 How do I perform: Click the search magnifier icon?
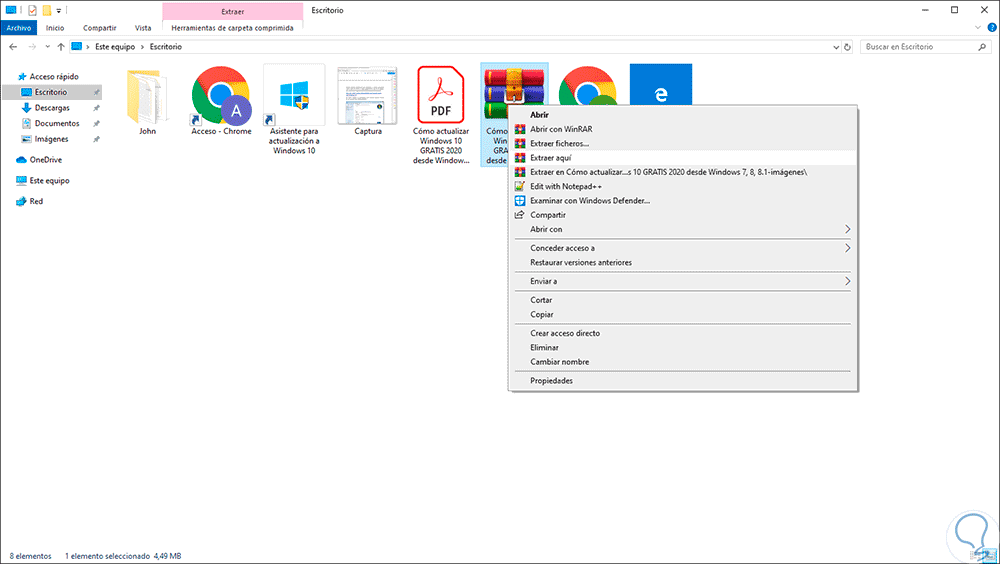[x=982, y=47]
